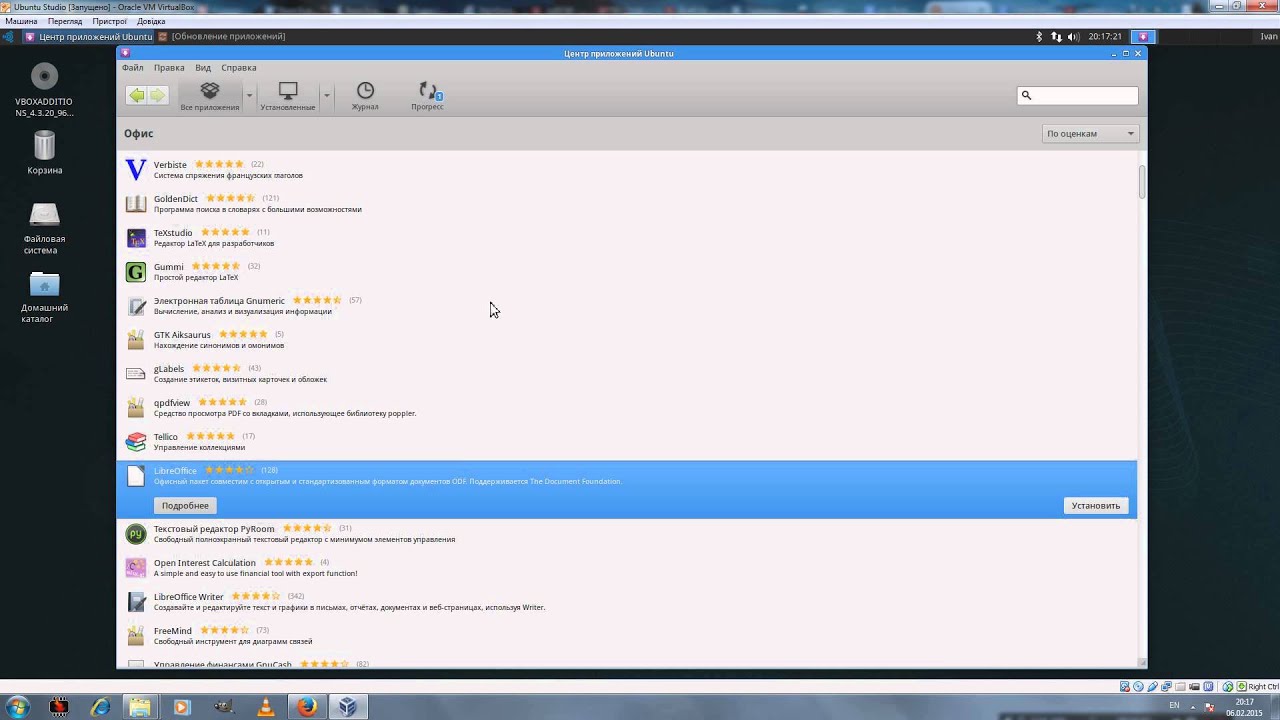Image resolution: width=1280 pixels, height=720 pixels.
Task: Select the LibreOffice document icon
Action: coord(136,476)
